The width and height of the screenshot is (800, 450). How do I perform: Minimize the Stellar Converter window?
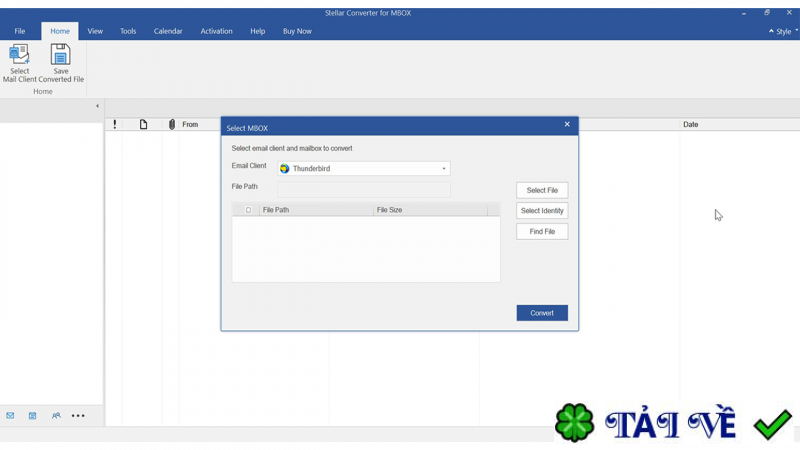[x=744, y=13]
